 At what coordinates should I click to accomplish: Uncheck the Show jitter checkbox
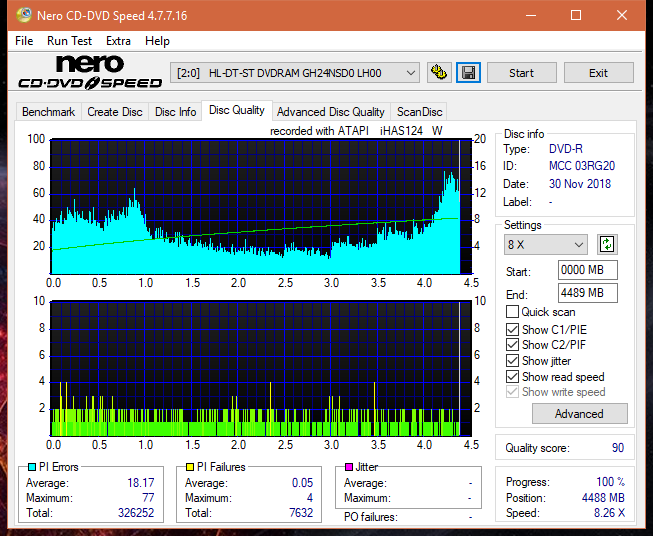512,361
